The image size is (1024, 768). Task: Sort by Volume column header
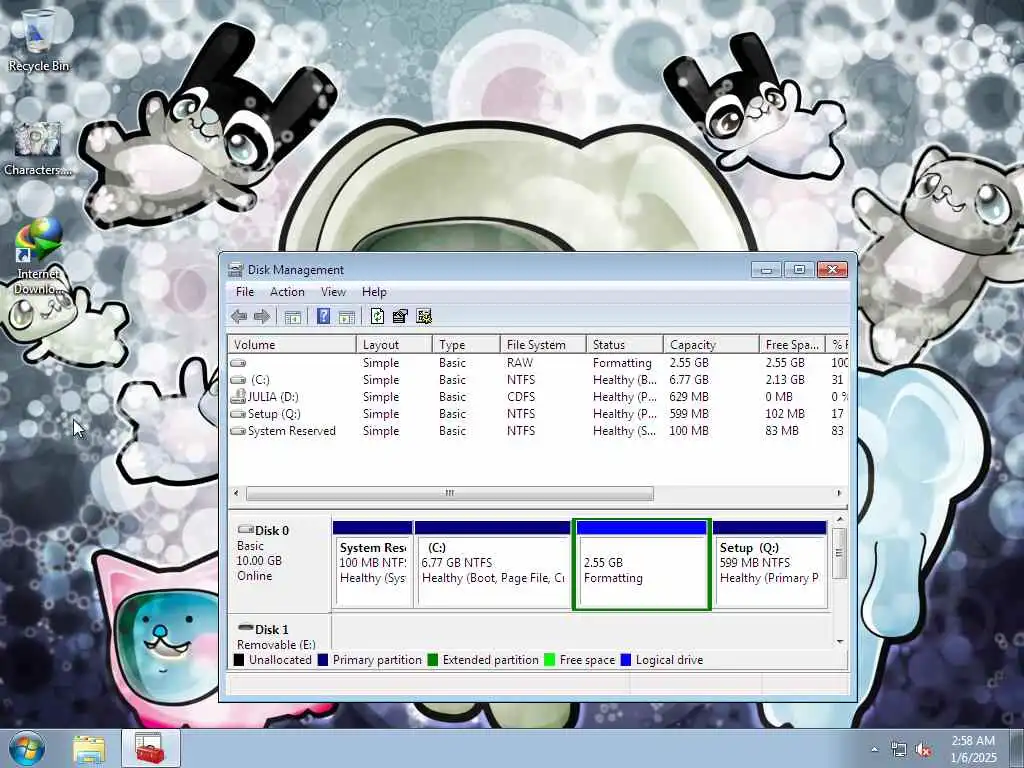click(292, 344)
